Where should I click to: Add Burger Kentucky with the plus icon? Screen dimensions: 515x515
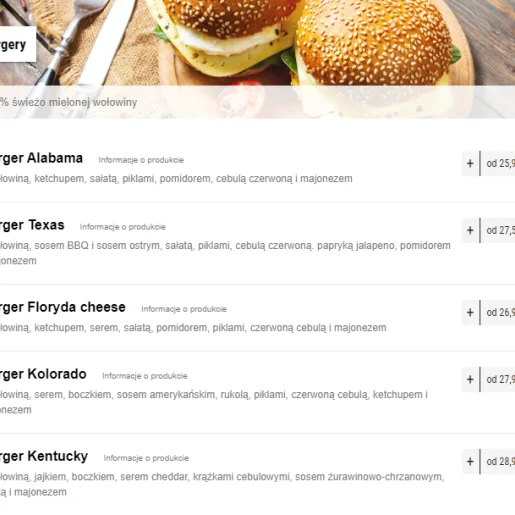pos(470,462)
